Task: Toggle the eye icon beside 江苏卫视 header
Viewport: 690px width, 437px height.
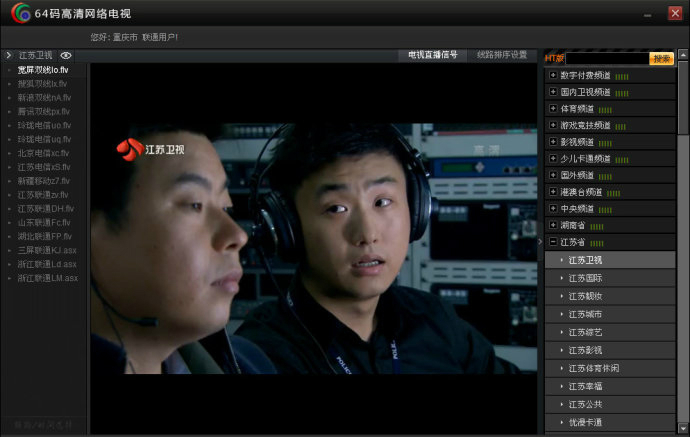Action: [66, 55]
